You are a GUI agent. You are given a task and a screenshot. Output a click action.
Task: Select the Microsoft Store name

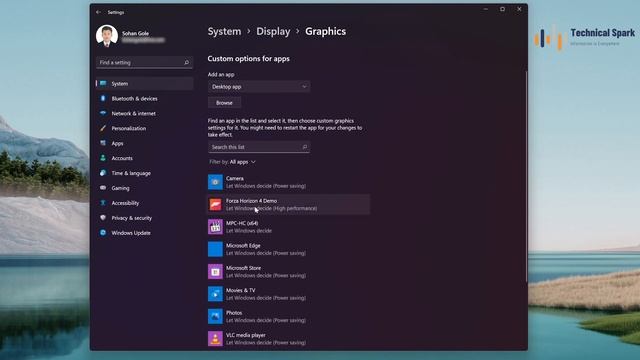point(243,268)
